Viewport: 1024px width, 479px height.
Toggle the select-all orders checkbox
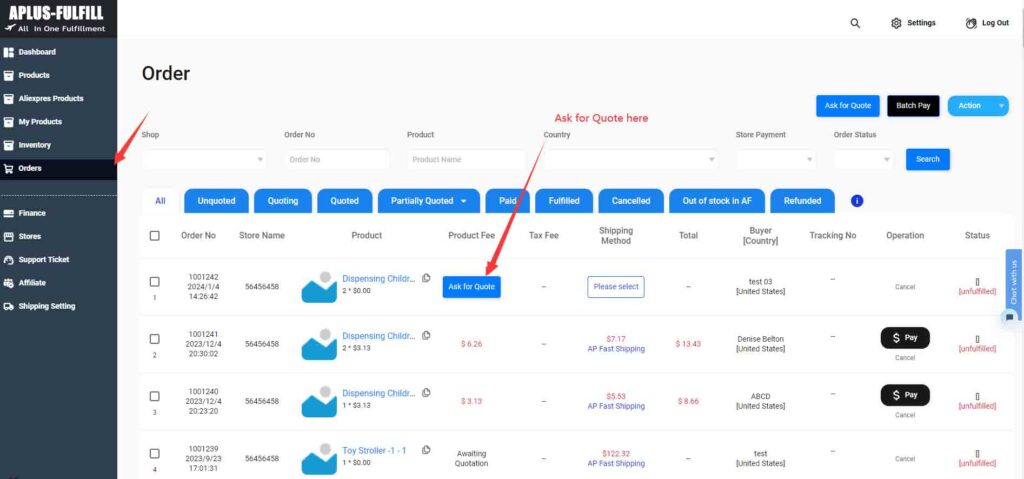coord(154,236)
